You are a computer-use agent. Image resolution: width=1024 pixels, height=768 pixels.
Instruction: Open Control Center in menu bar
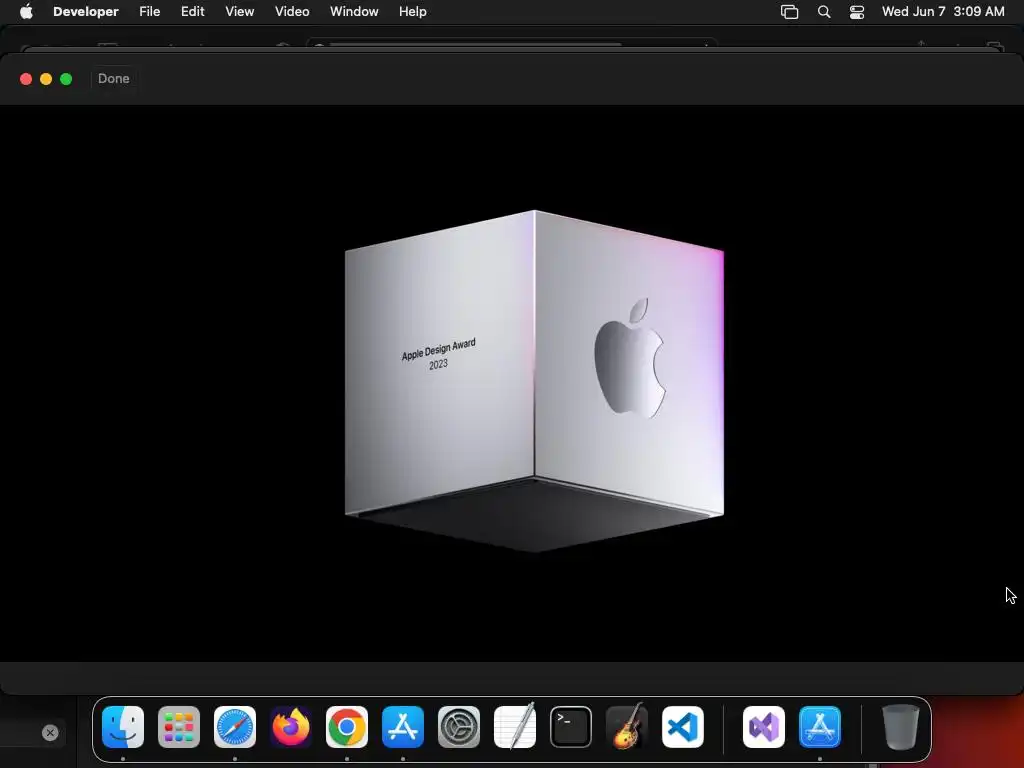[x=857, y=12]
